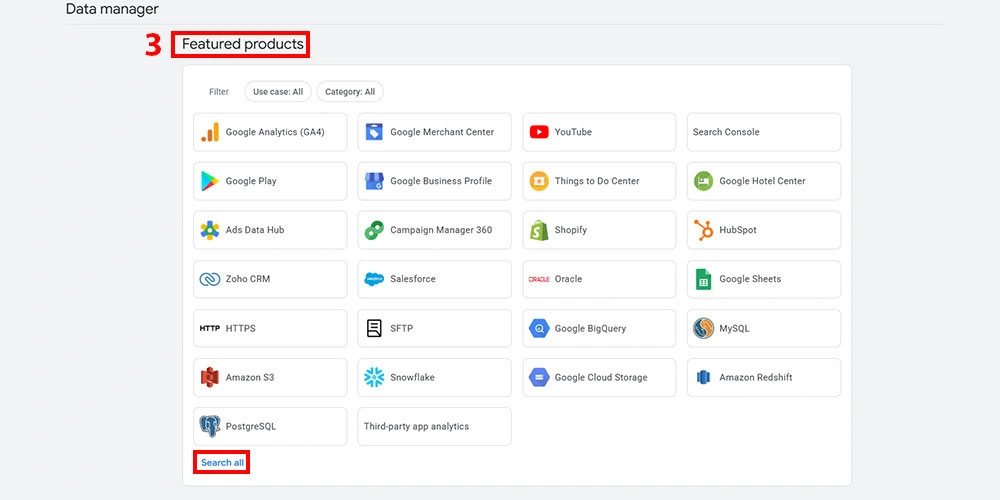The image size is (1000, 500).
Task: Select the Third-party app analytics card
Action: 434,427
